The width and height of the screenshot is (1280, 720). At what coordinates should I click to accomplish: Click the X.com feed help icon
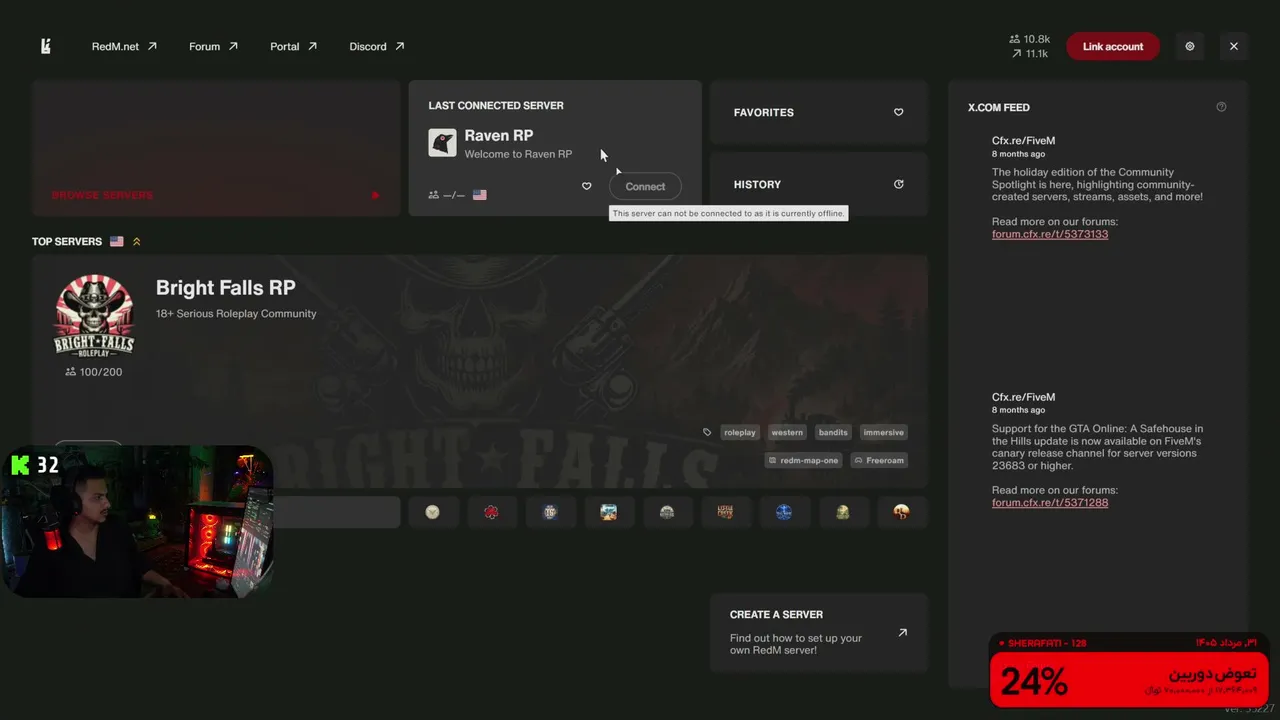click(x=1221, y=107)
